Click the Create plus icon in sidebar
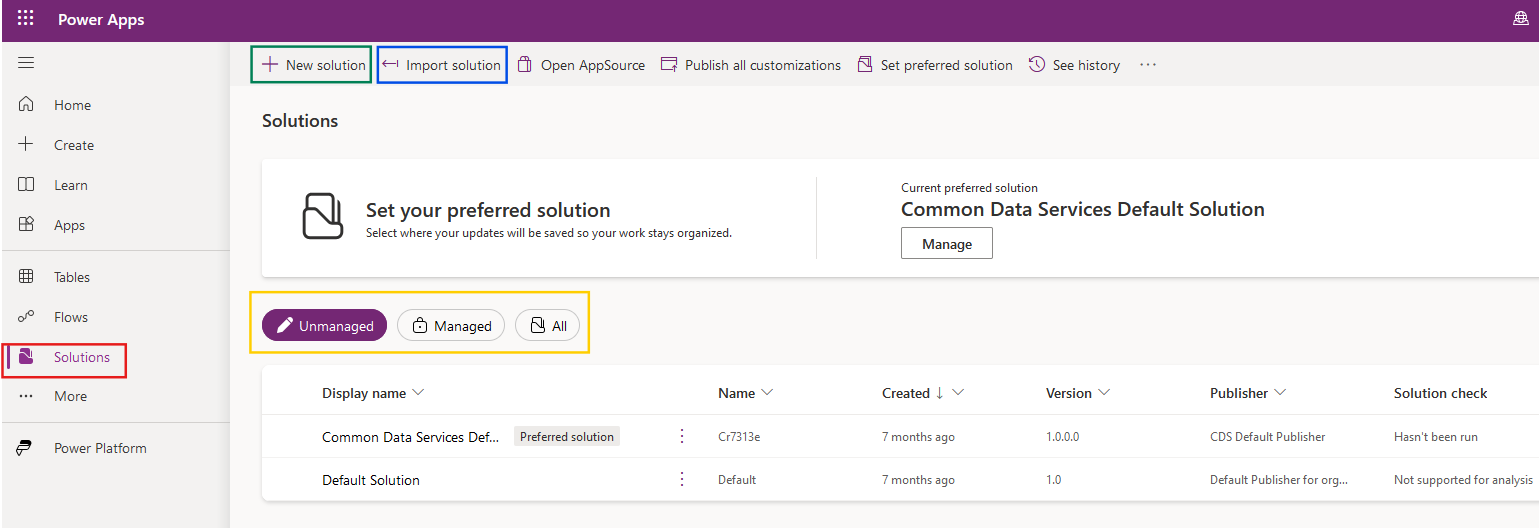This screenshot has width=1539, height=528. click(26, 144)
